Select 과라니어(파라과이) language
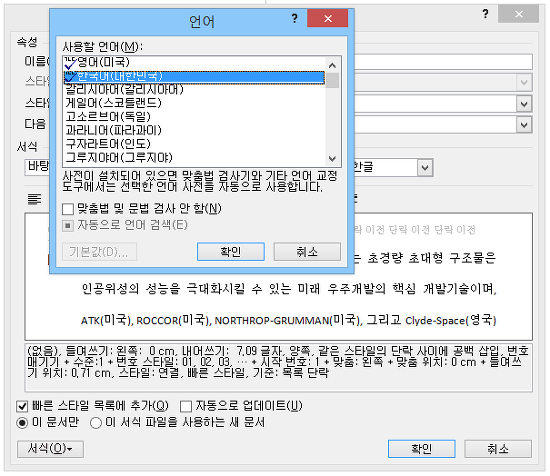This screenshot has height=476, width=550. pos(194,130)
